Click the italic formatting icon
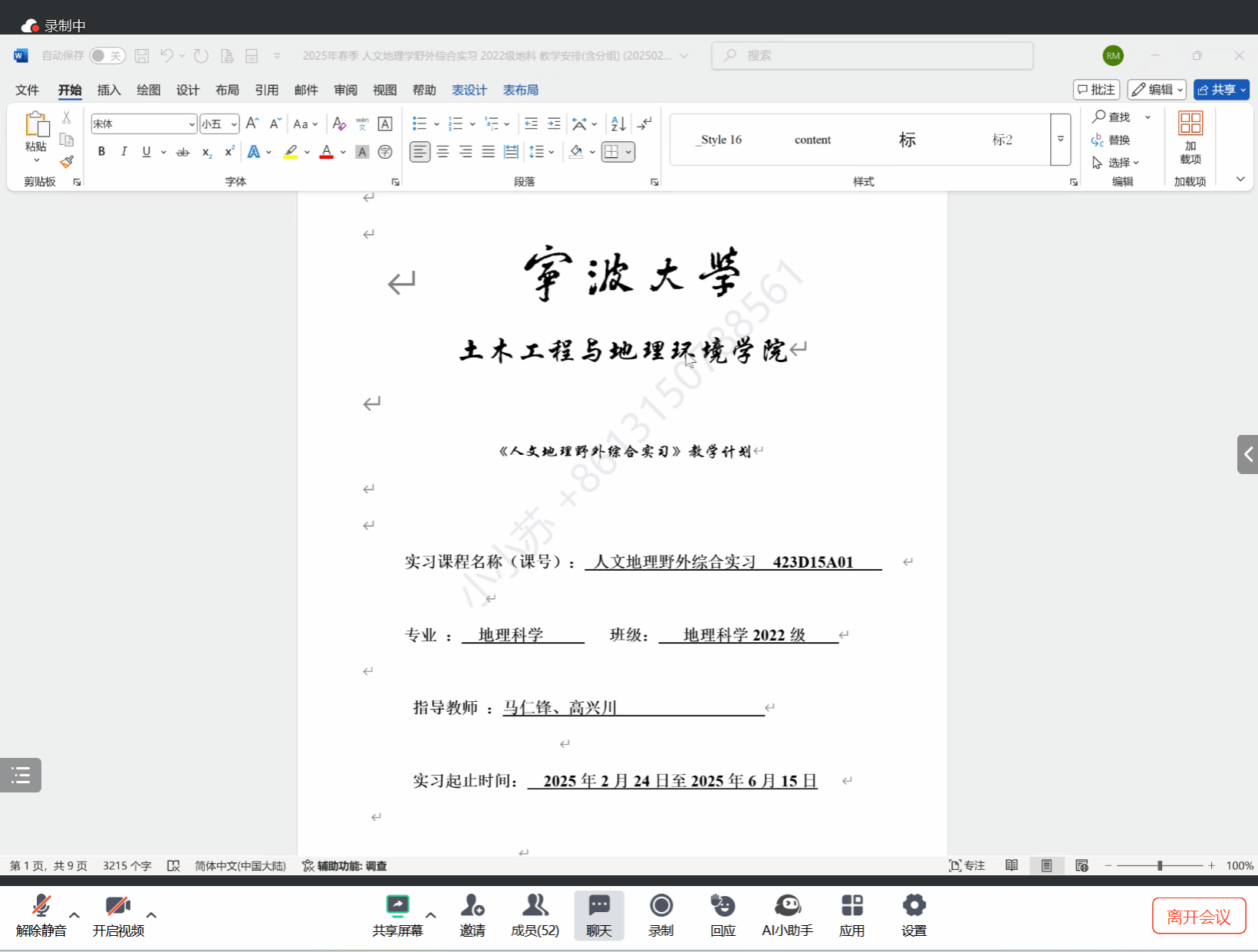This screenshot has height=952, width=1258. (123, 152)
